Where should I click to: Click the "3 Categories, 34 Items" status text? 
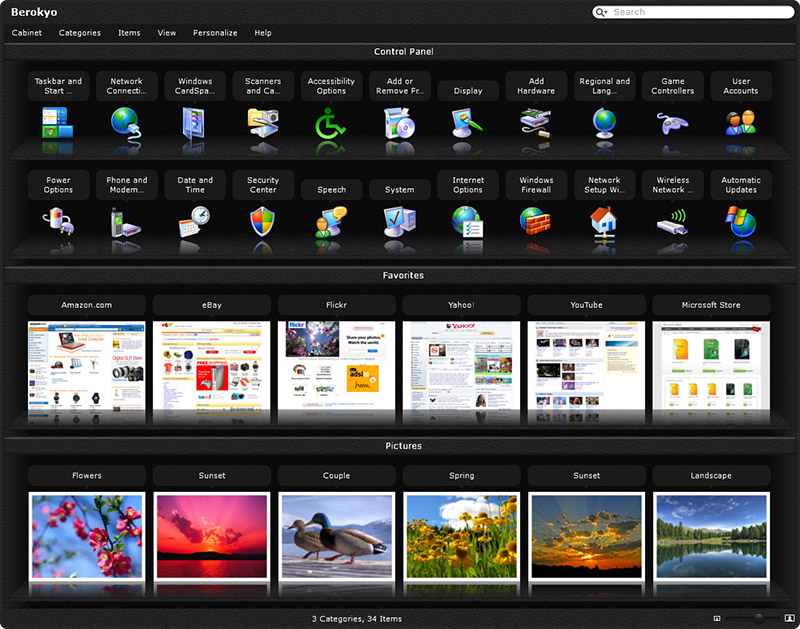click(x=357, y=619)
